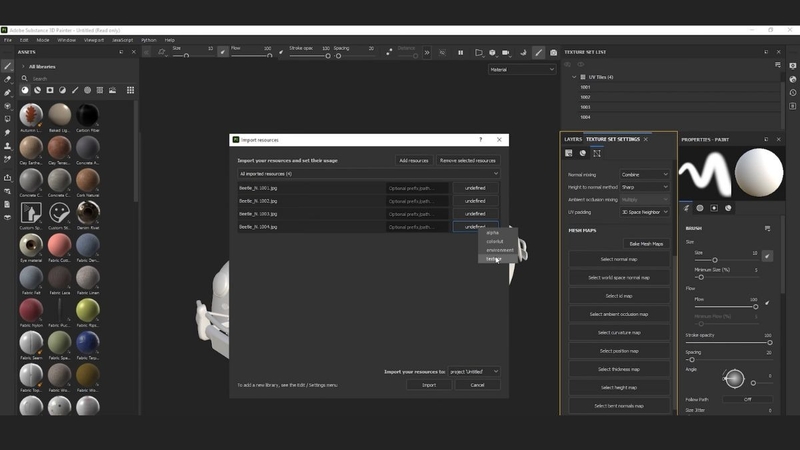Toggle brush size pressure button in Properties
Screen dimensions: 800x450
coord(767,256)
